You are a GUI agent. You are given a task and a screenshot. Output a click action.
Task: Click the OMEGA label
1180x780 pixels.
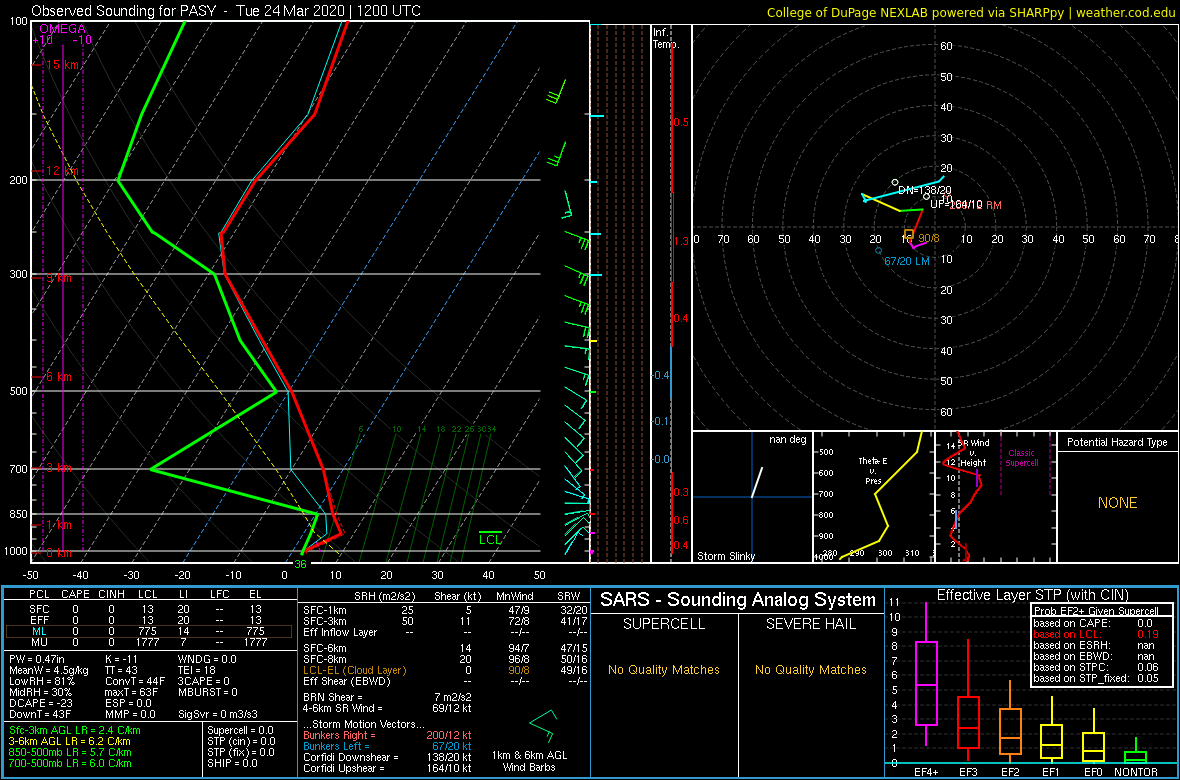62,29
